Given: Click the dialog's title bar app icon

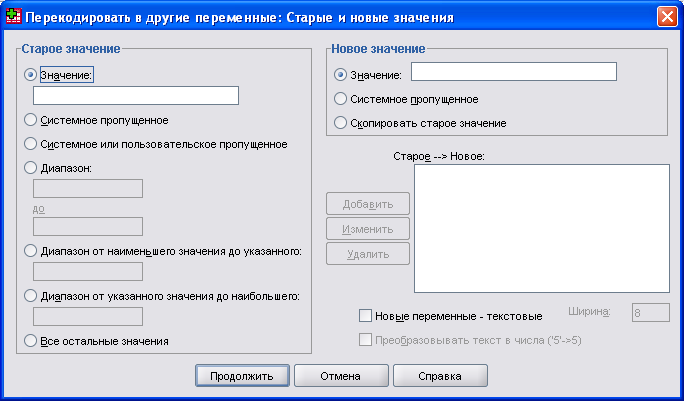Looking at the screenshot, I should [x=14, y=17].
